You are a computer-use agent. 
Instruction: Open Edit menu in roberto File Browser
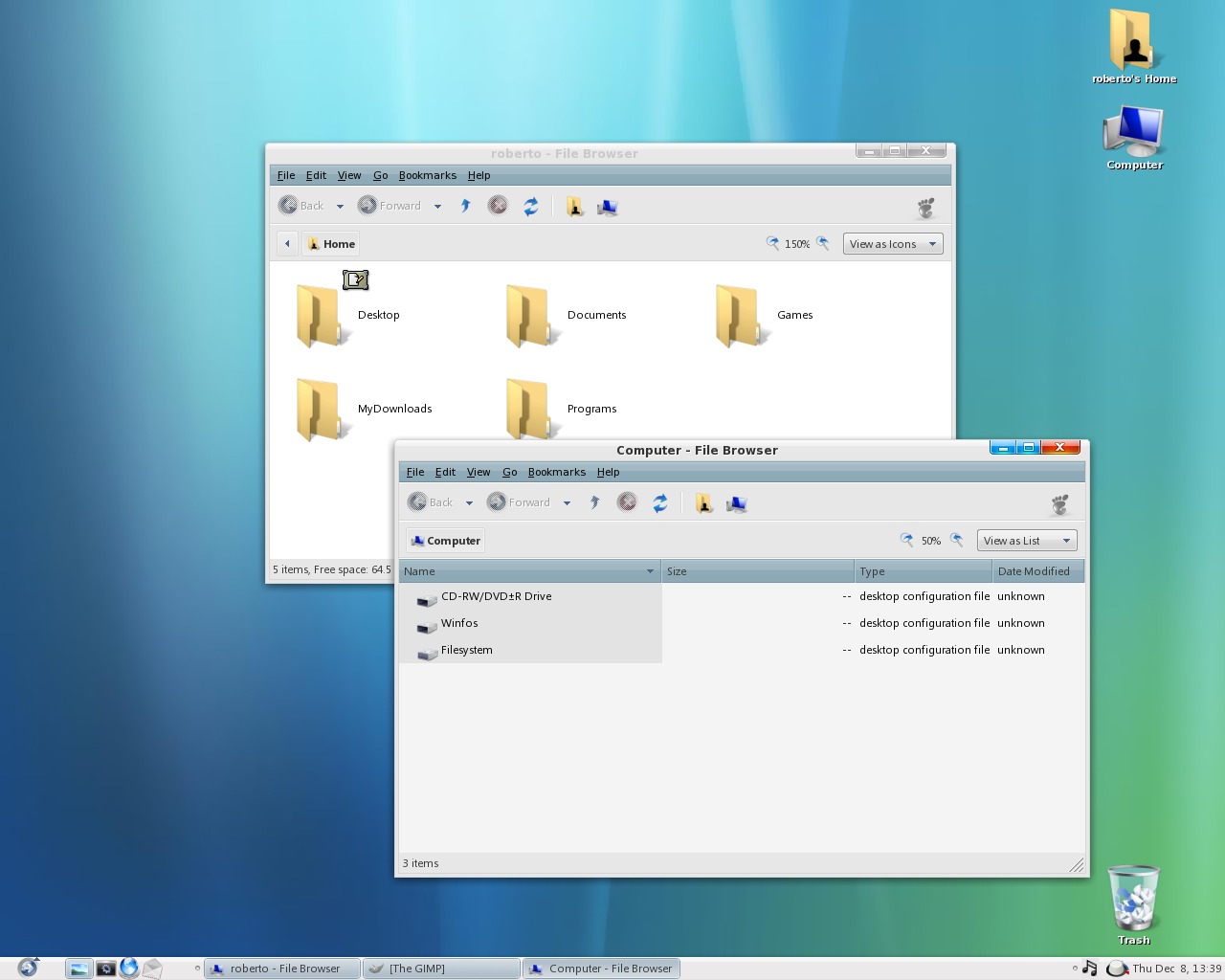(316, 175)
